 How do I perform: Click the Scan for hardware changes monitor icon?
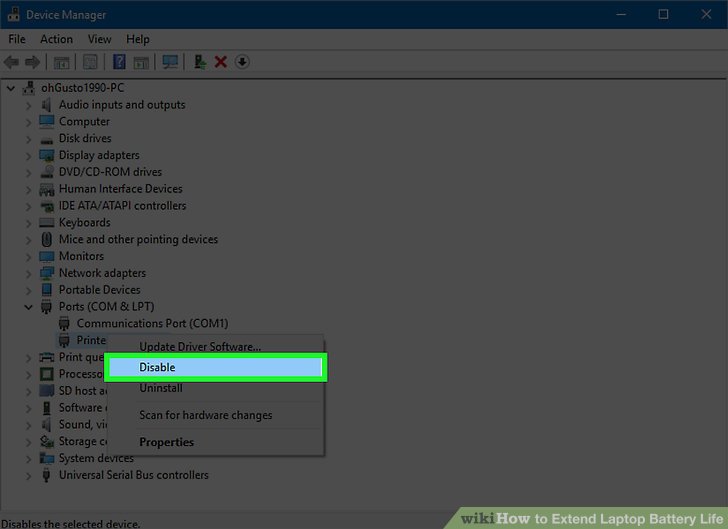170,62
